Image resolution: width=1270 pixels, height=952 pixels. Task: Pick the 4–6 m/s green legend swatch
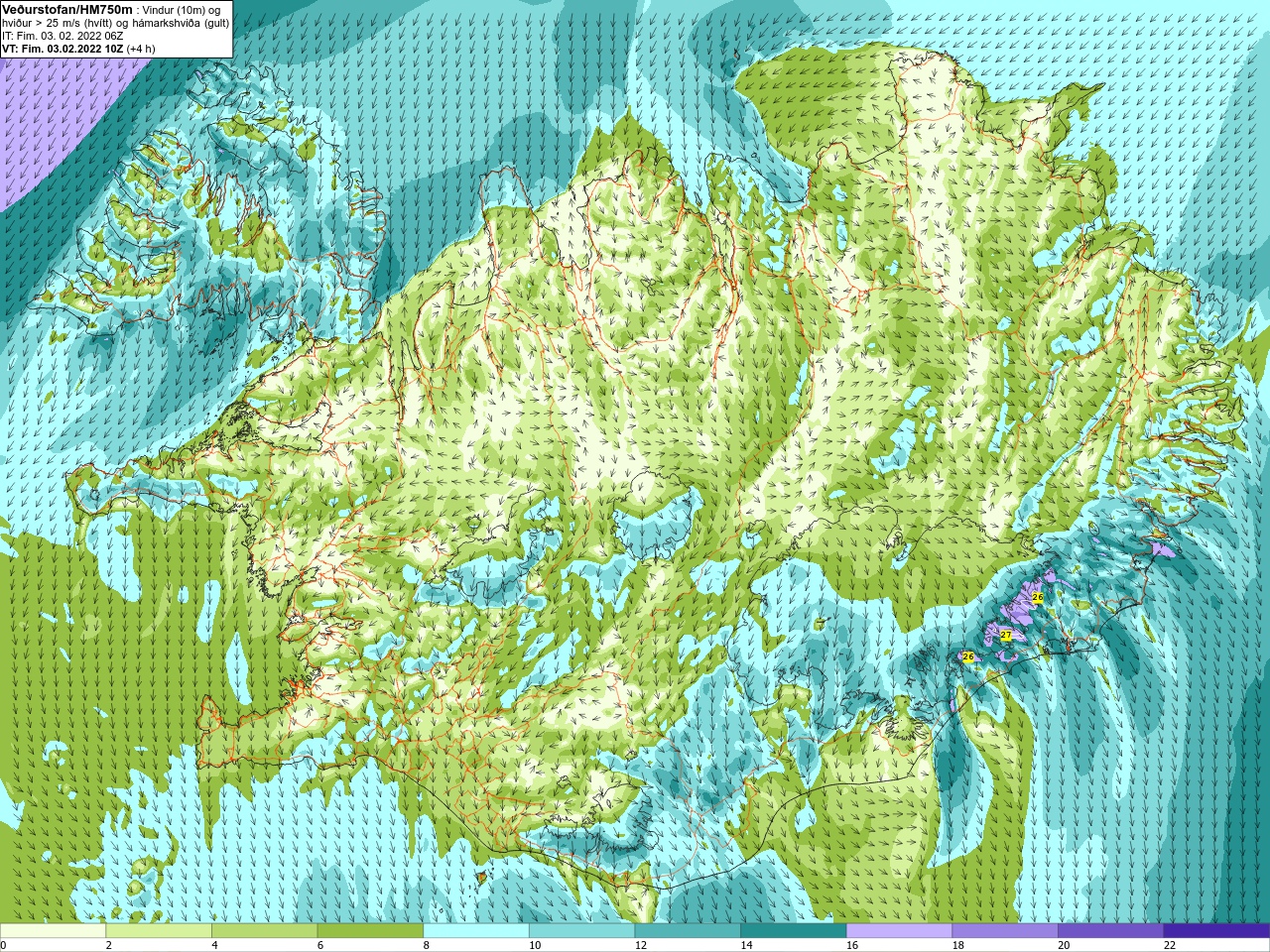[x=265, y=931]
